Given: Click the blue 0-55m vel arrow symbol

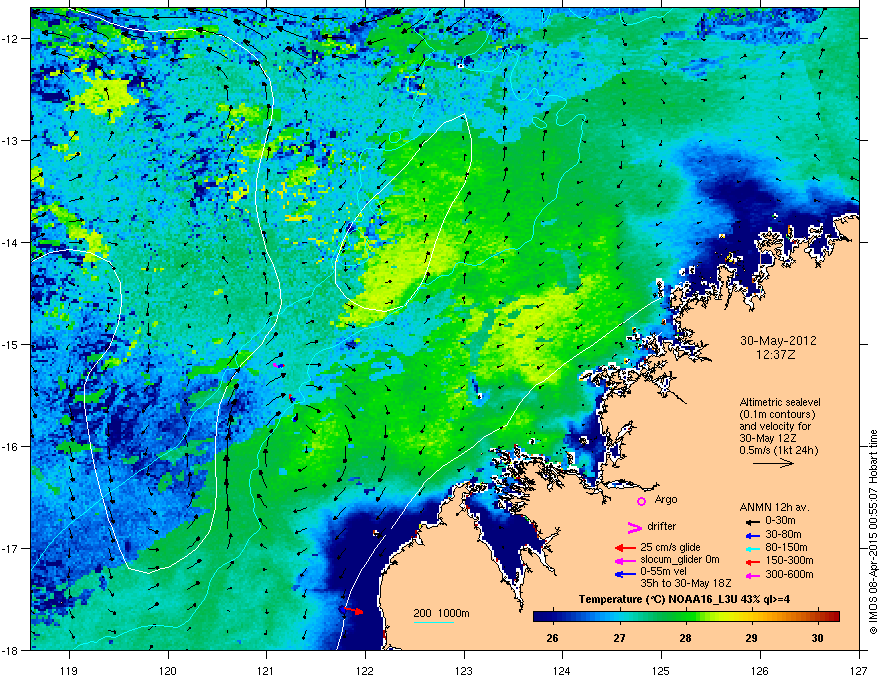Looking at the screenshot, I should 625,573.
